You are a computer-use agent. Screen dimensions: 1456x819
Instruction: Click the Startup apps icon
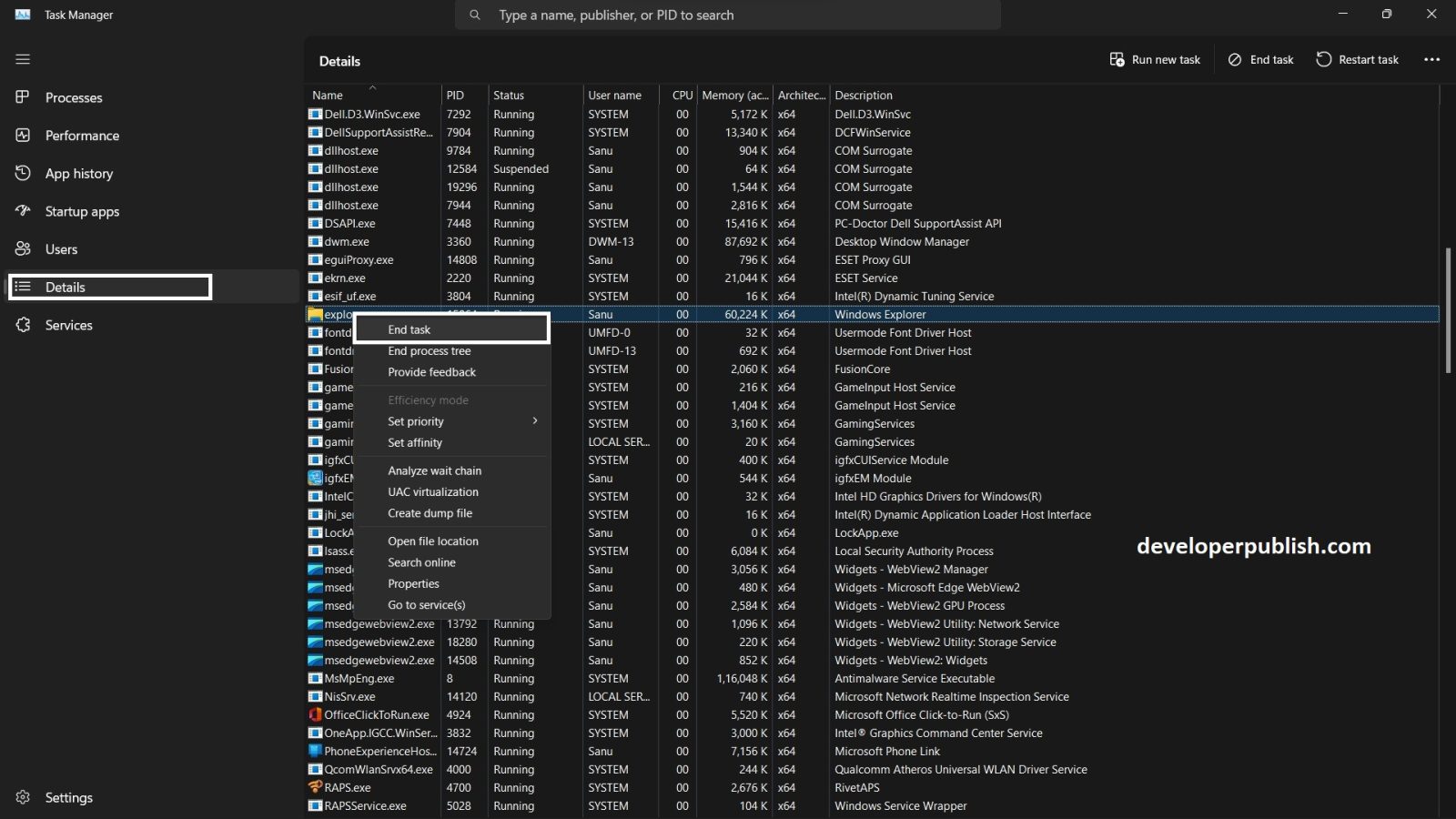(23, 211)
